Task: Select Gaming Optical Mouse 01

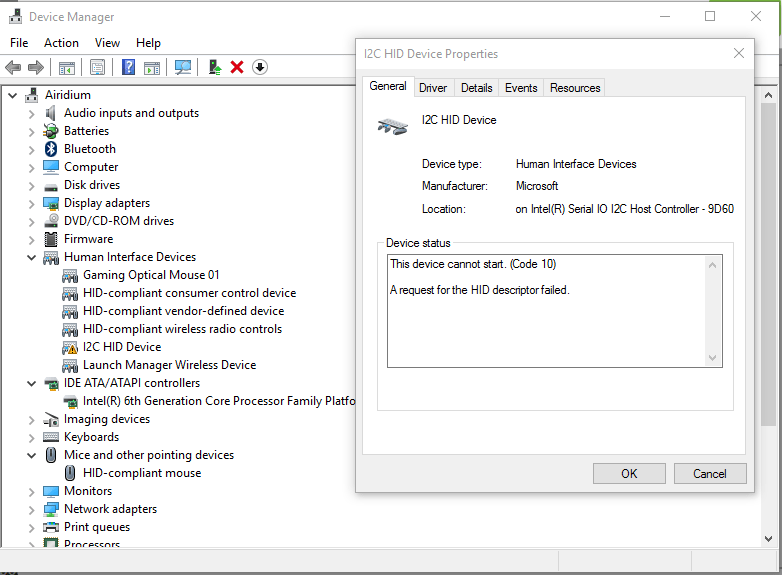Action: click(x=151, y=275)
